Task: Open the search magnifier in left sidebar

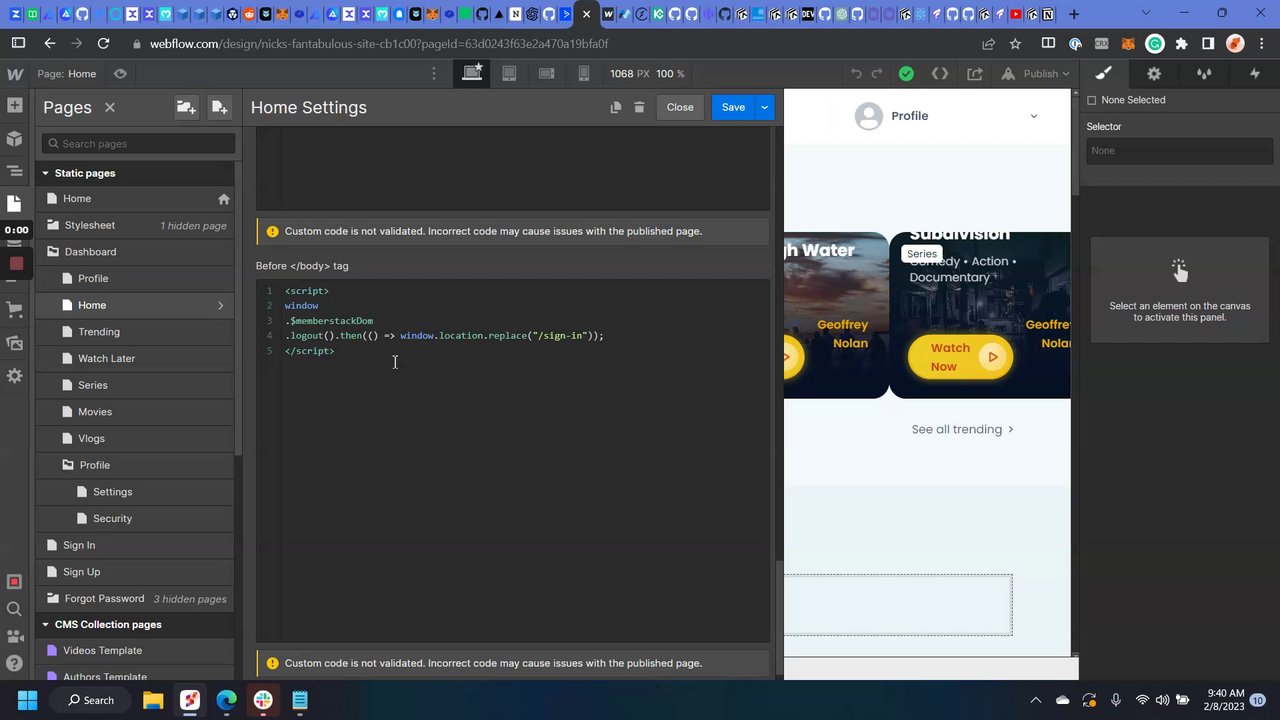Action: pyautogui.click(x=14, y=609)
